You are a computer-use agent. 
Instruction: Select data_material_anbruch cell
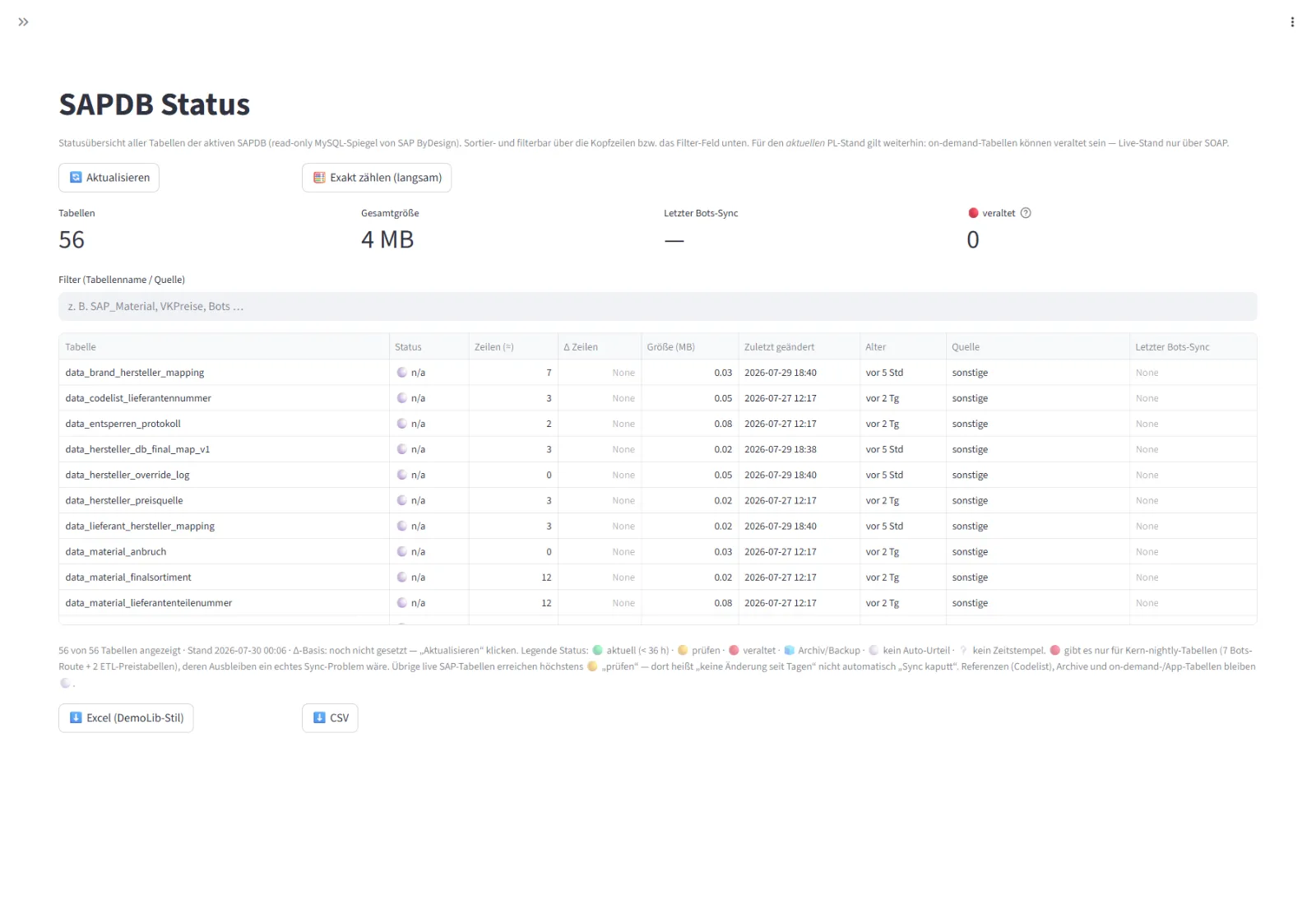coord(224,551)
